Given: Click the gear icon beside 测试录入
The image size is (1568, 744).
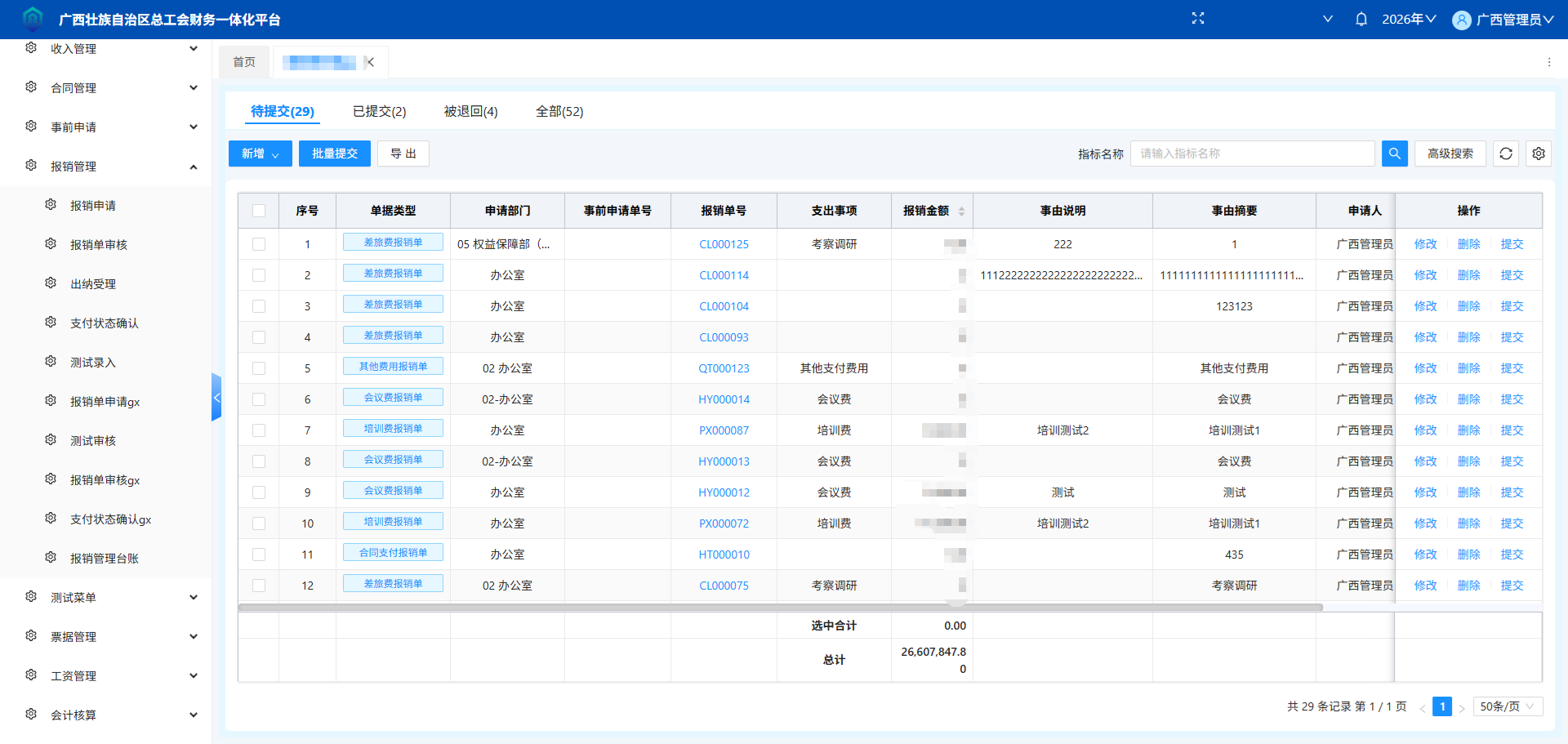Looking at the screenshot, I should coord(51,362).
